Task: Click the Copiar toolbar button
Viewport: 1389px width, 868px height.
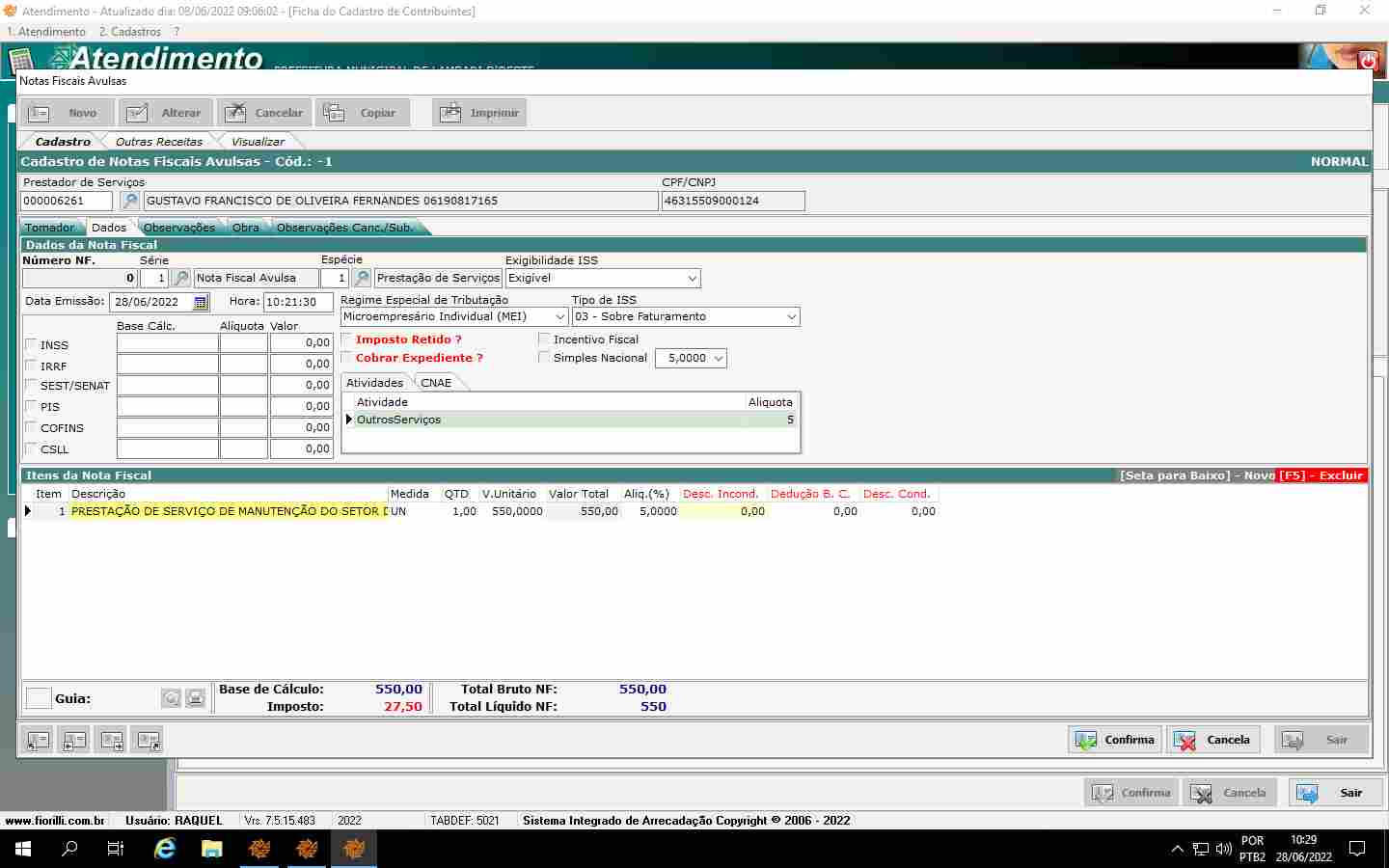Action: click(x=362, y=113)
